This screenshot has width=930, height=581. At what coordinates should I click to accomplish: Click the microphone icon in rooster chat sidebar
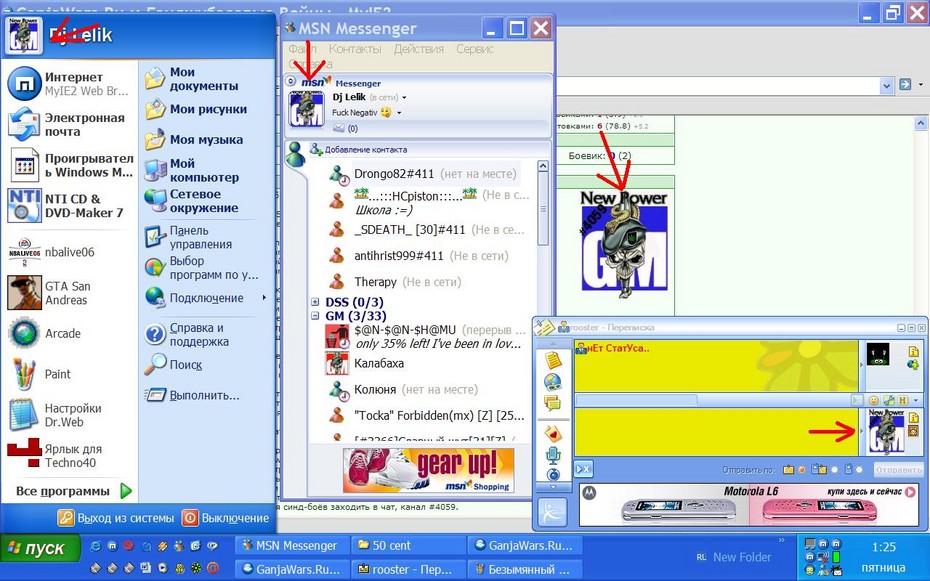click(553, 455)
